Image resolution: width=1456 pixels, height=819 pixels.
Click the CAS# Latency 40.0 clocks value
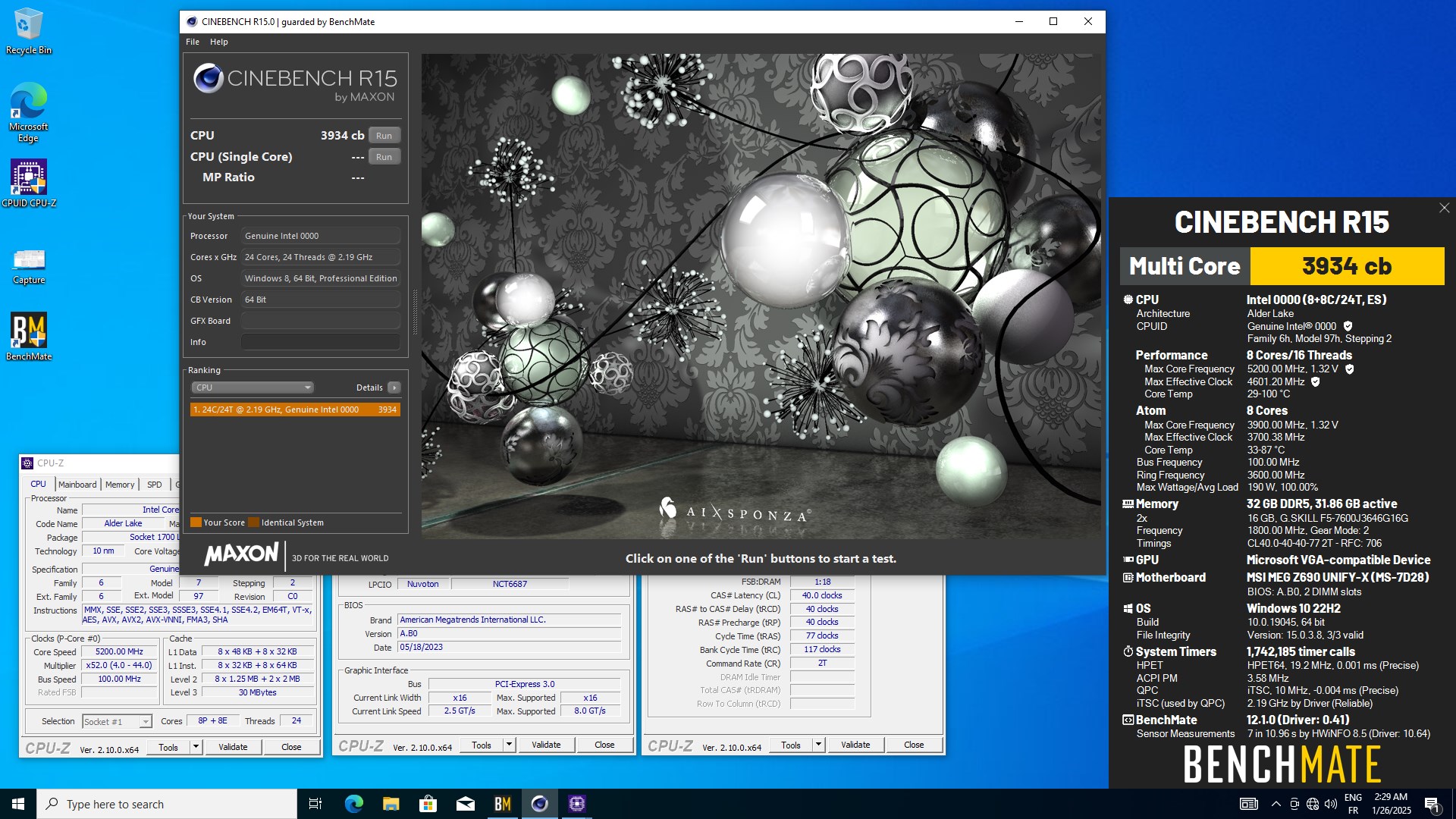point(822,596)
